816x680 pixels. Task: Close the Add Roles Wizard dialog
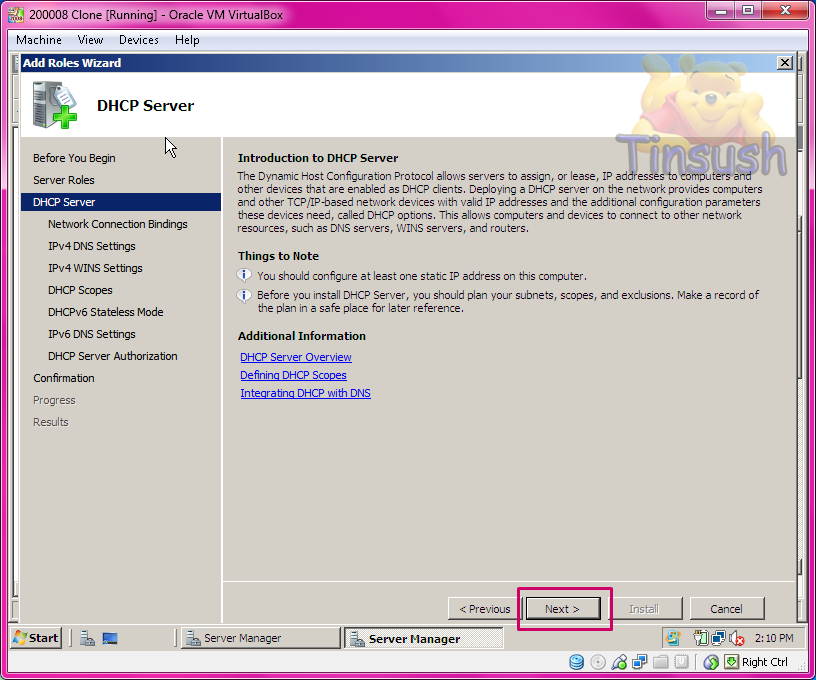click(785, 63)
